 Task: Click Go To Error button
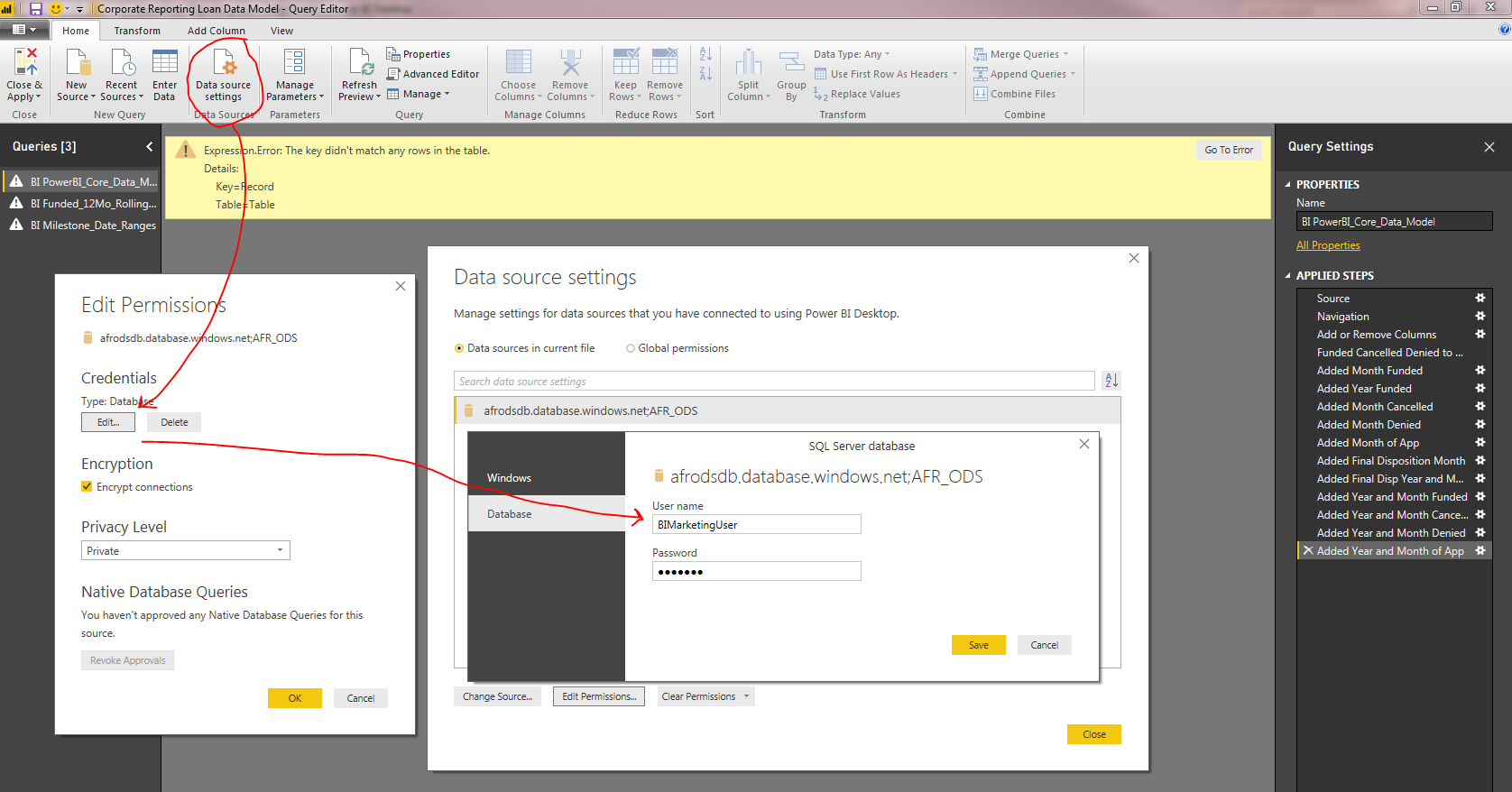[1229, 150]
